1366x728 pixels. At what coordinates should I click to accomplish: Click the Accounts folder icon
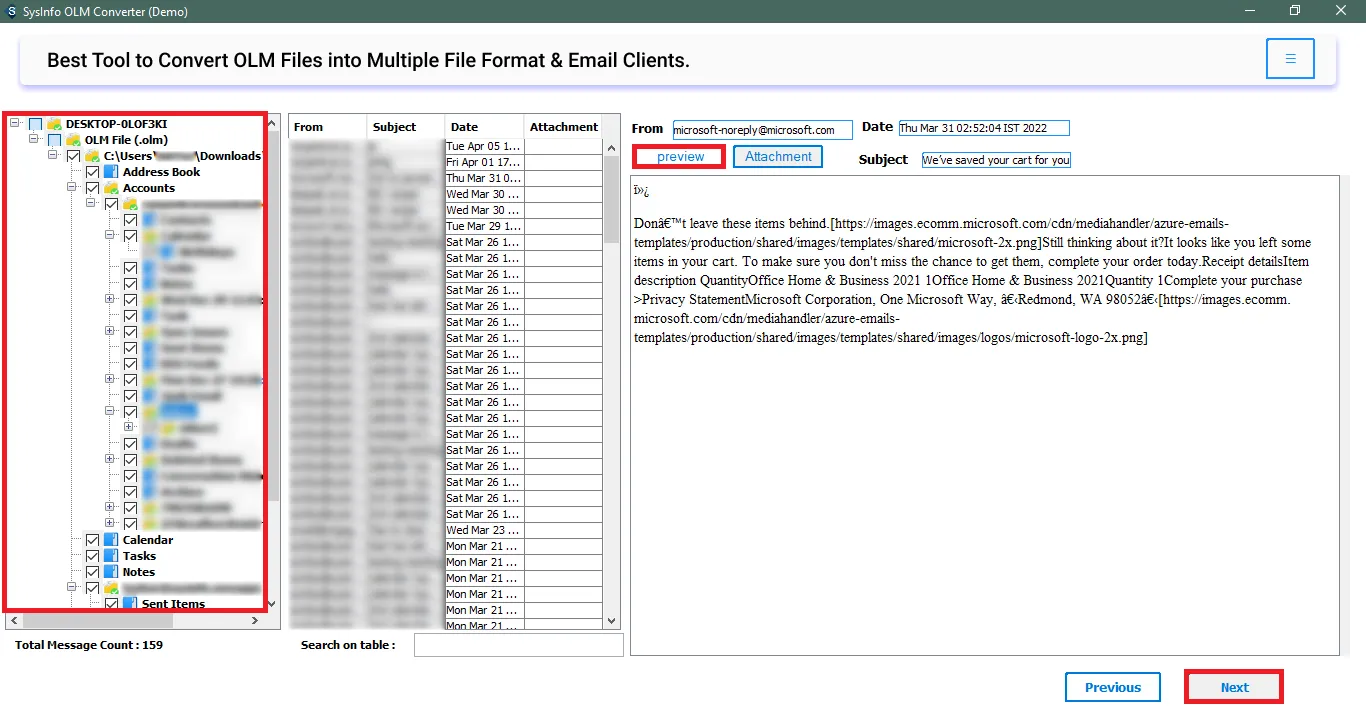pyautogui.click(x=111, y=188)
